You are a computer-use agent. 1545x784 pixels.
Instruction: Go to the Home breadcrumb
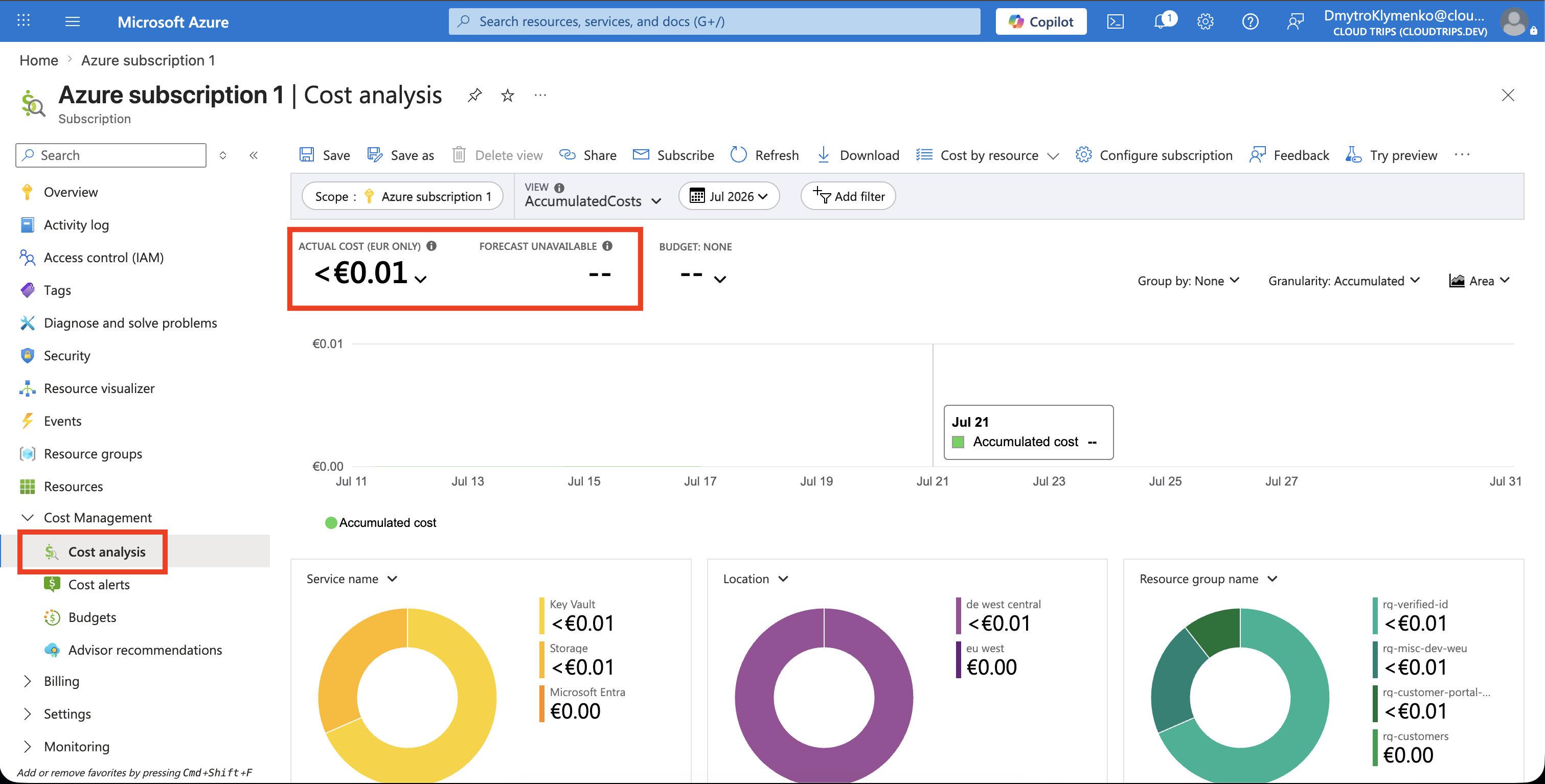pyautogui.click(x=39, y=60)
